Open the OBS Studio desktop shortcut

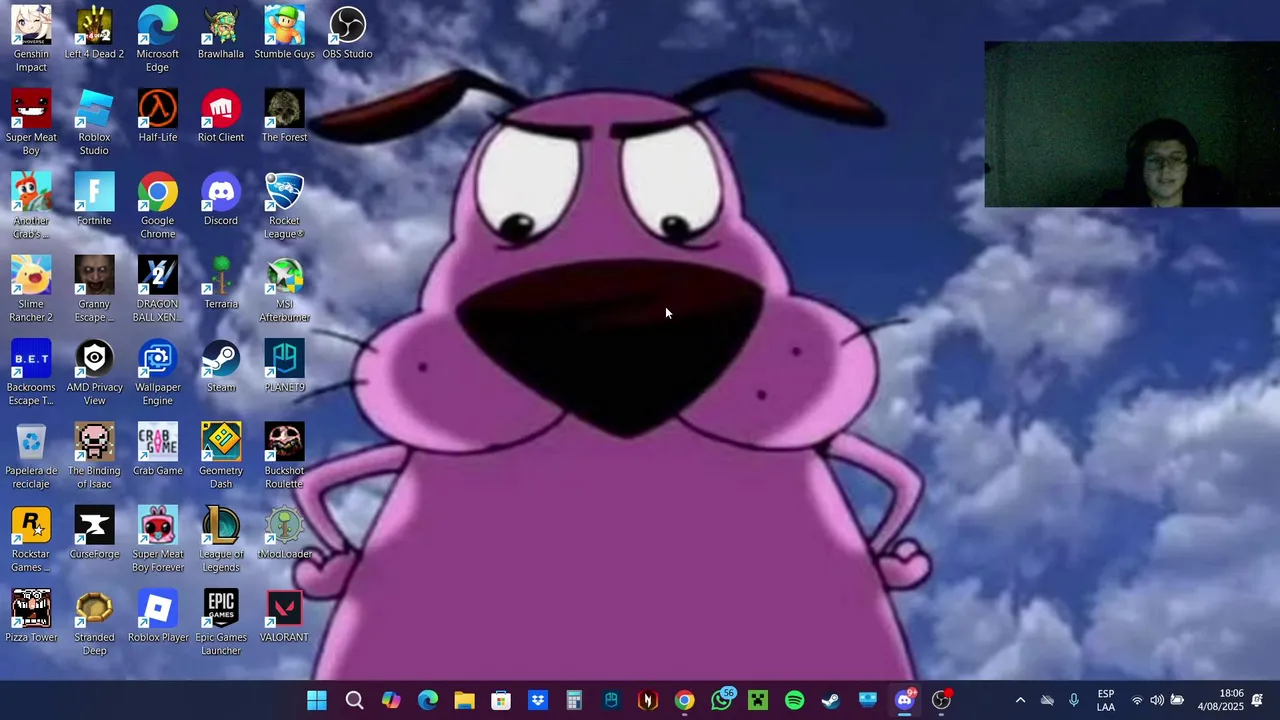click(347, 33)
